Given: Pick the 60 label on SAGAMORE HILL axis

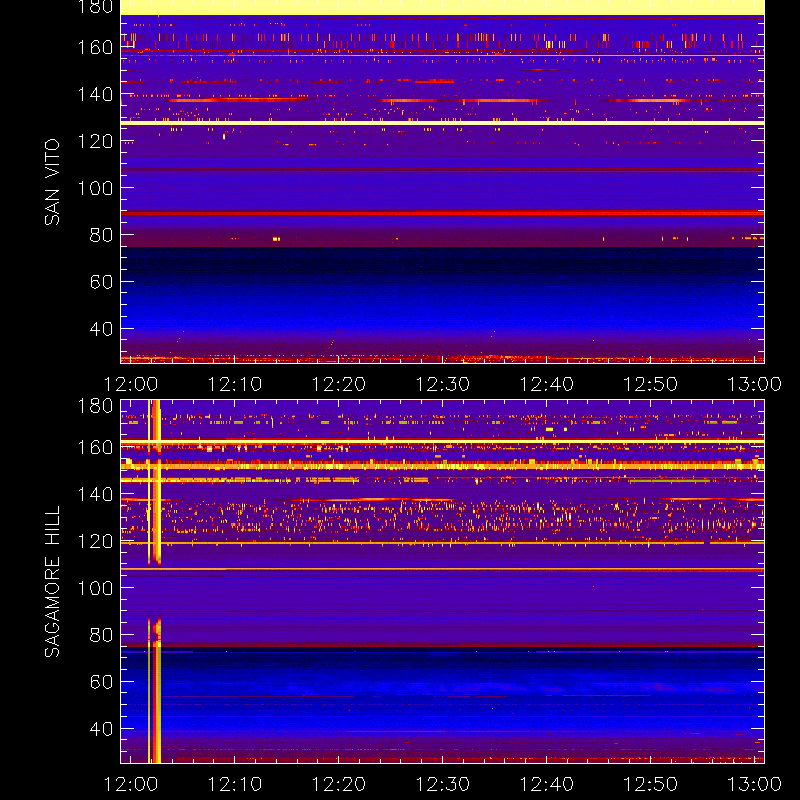Looking at the screenshot, I should (x=101, y=682).
